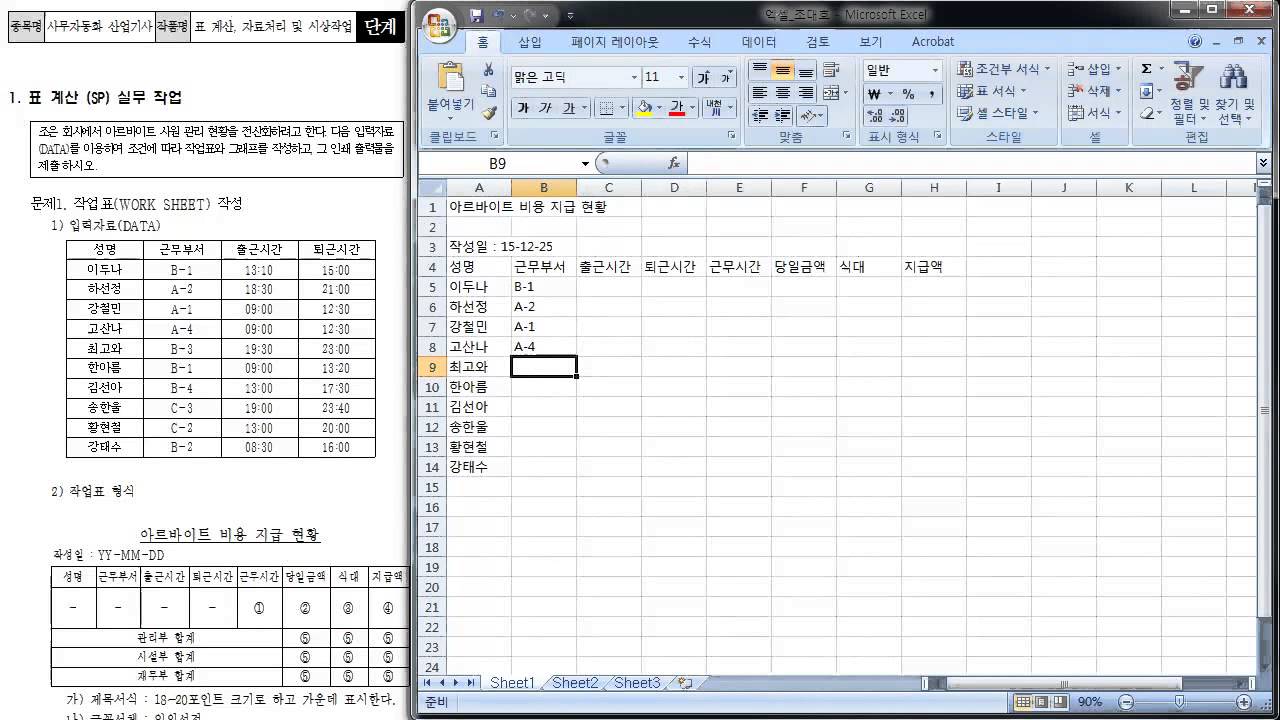The height and width of the screenshot is (720, 1280).
Task: Click the bottom align icon
Action: 806,70
